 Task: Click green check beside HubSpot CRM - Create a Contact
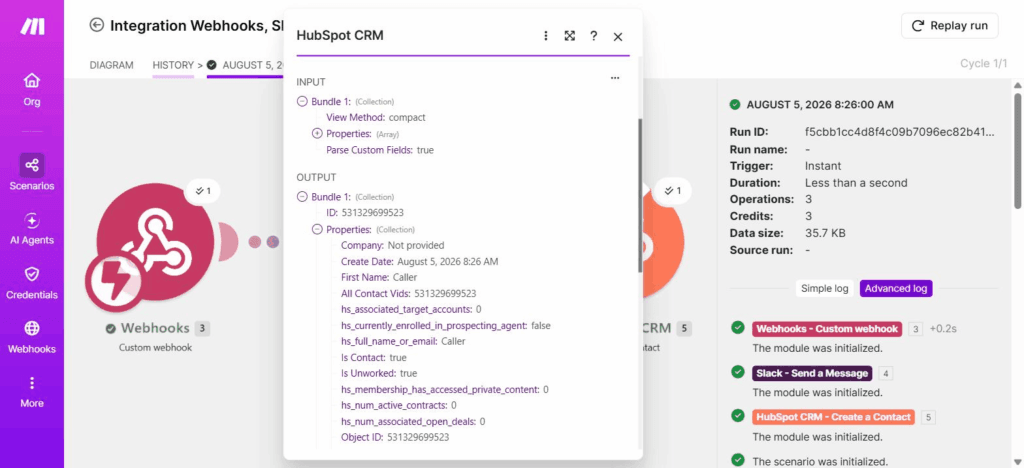pos(738,415)
